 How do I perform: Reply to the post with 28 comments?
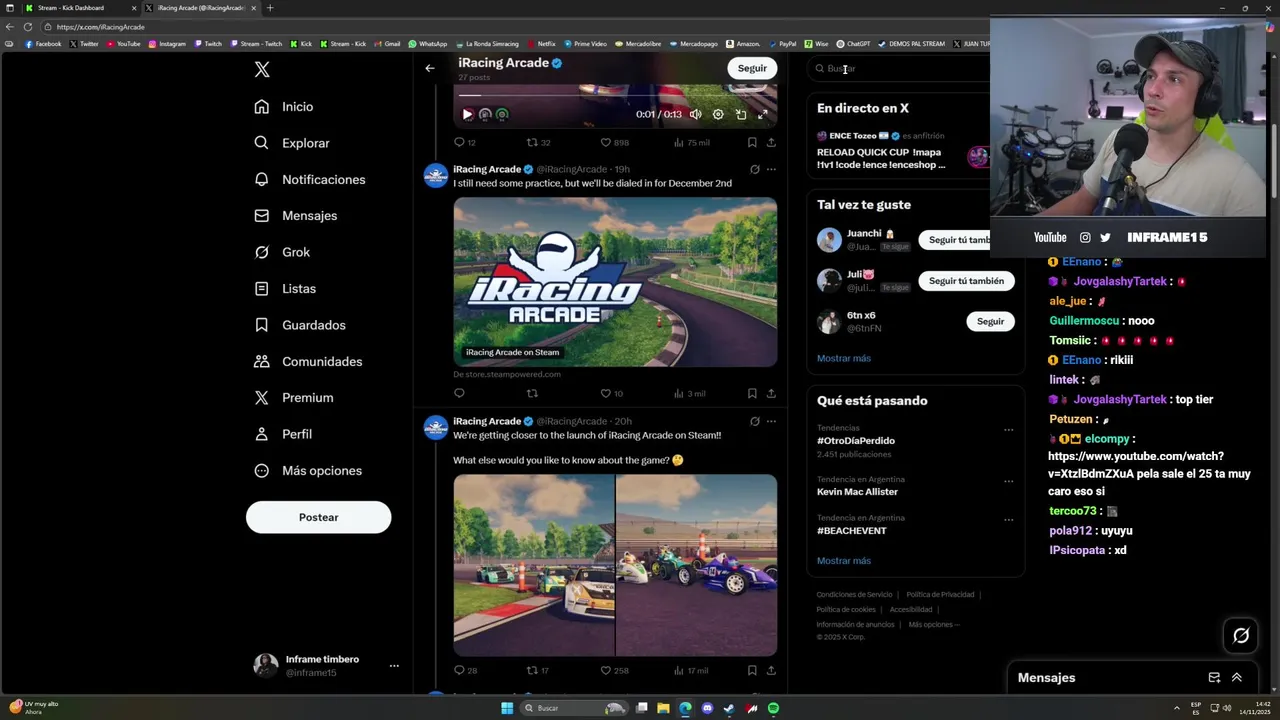465,670
